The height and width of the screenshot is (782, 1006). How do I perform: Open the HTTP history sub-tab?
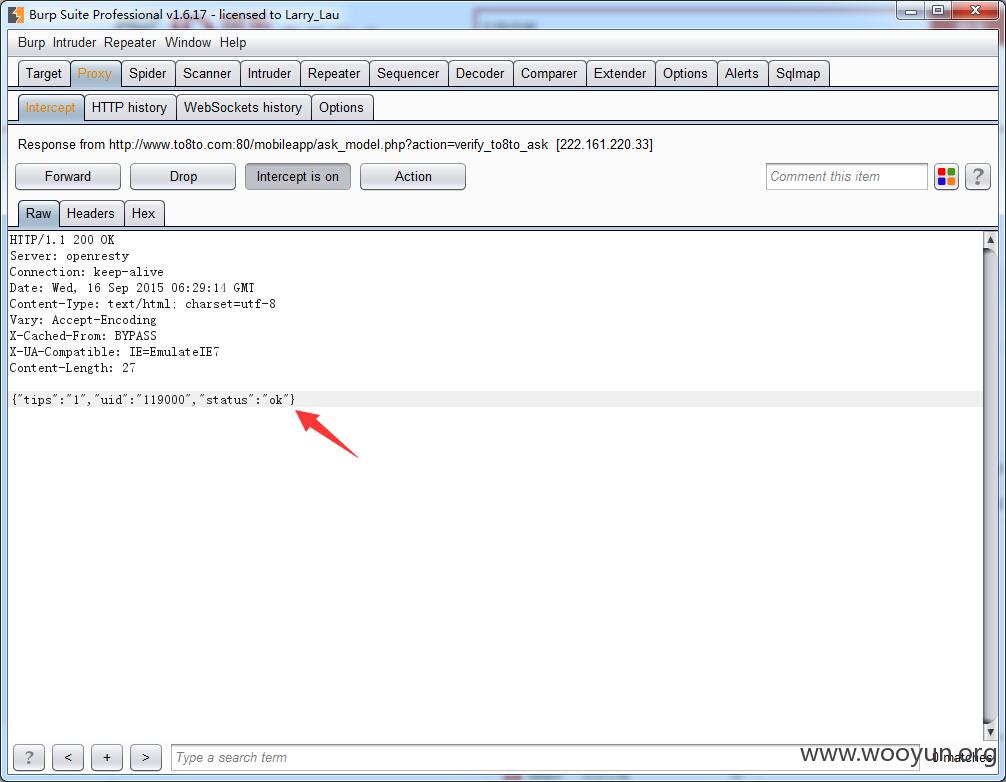pyautogui.click(x=130, y=108)
